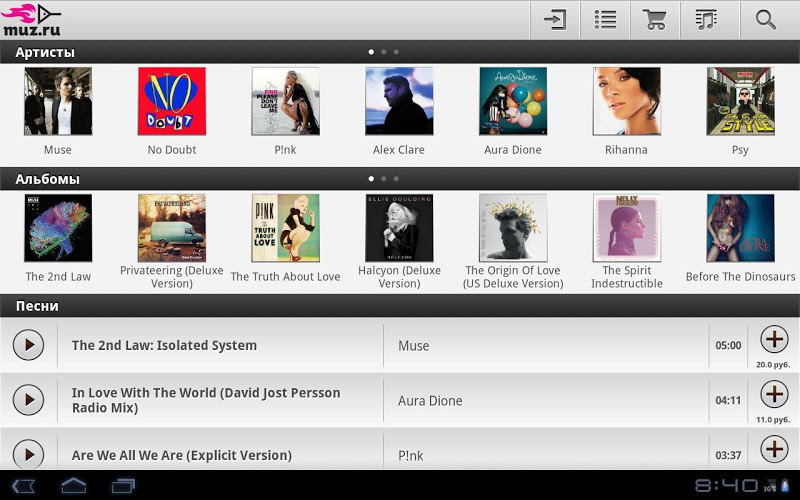Screen dimensions: 800x500
Task: Click duration 04:11 of Aura Dione song
Action: [x=728, y=401]
